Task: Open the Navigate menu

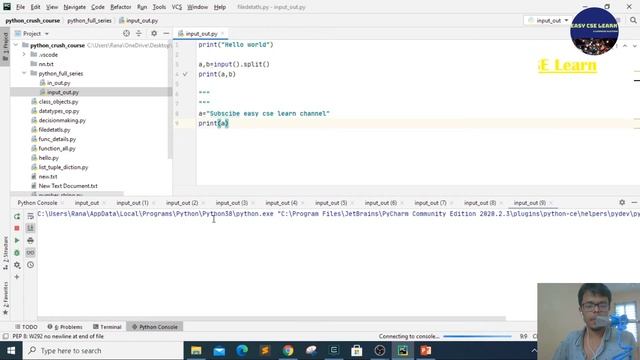Action: point(75,7)
